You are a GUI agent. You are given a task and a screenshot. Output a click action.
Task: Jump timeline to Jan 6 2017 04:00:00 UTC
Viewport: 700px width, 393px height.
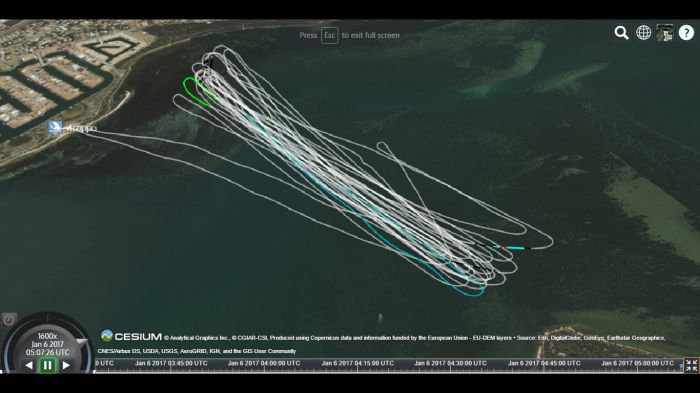[x=264, y=364]
